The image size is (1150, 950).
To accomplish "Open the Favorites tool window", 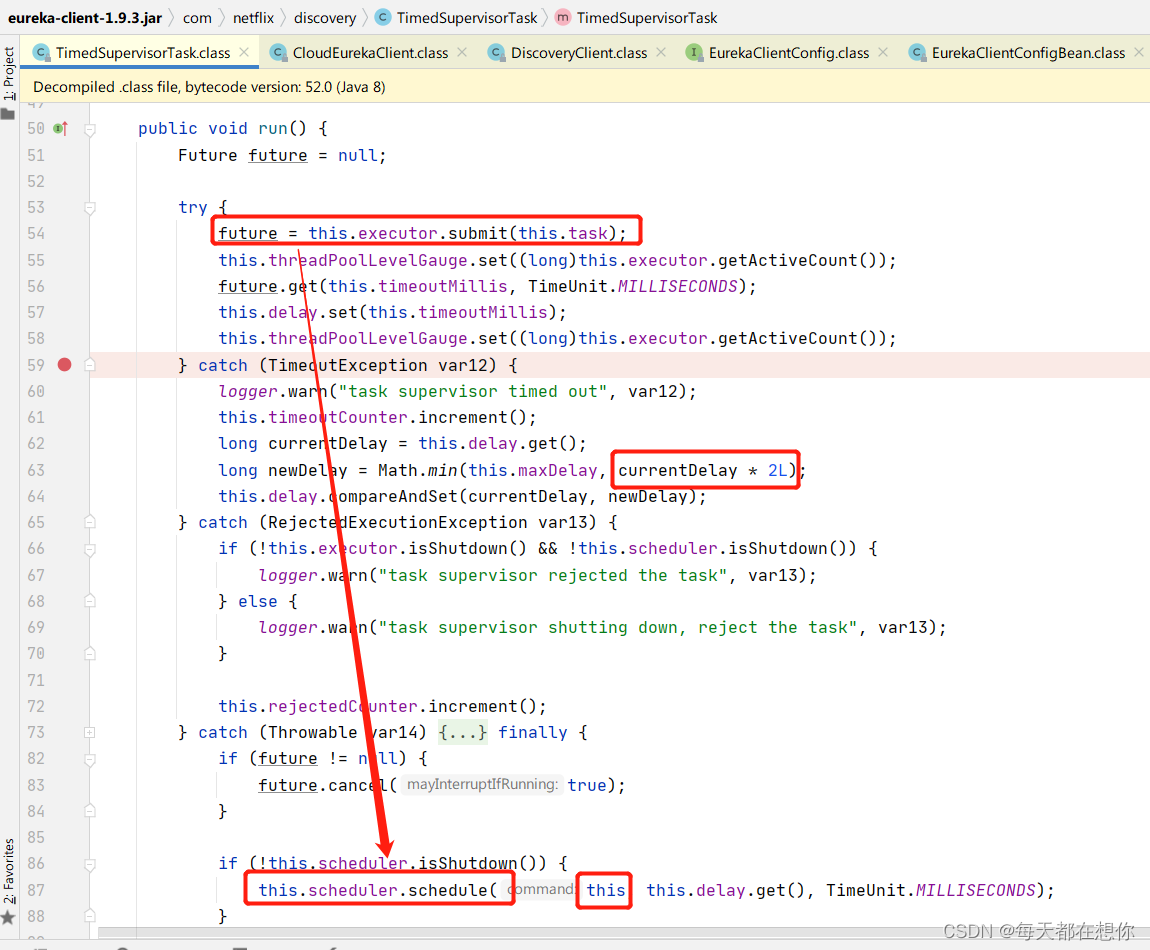I will click(x=8, y=880).
